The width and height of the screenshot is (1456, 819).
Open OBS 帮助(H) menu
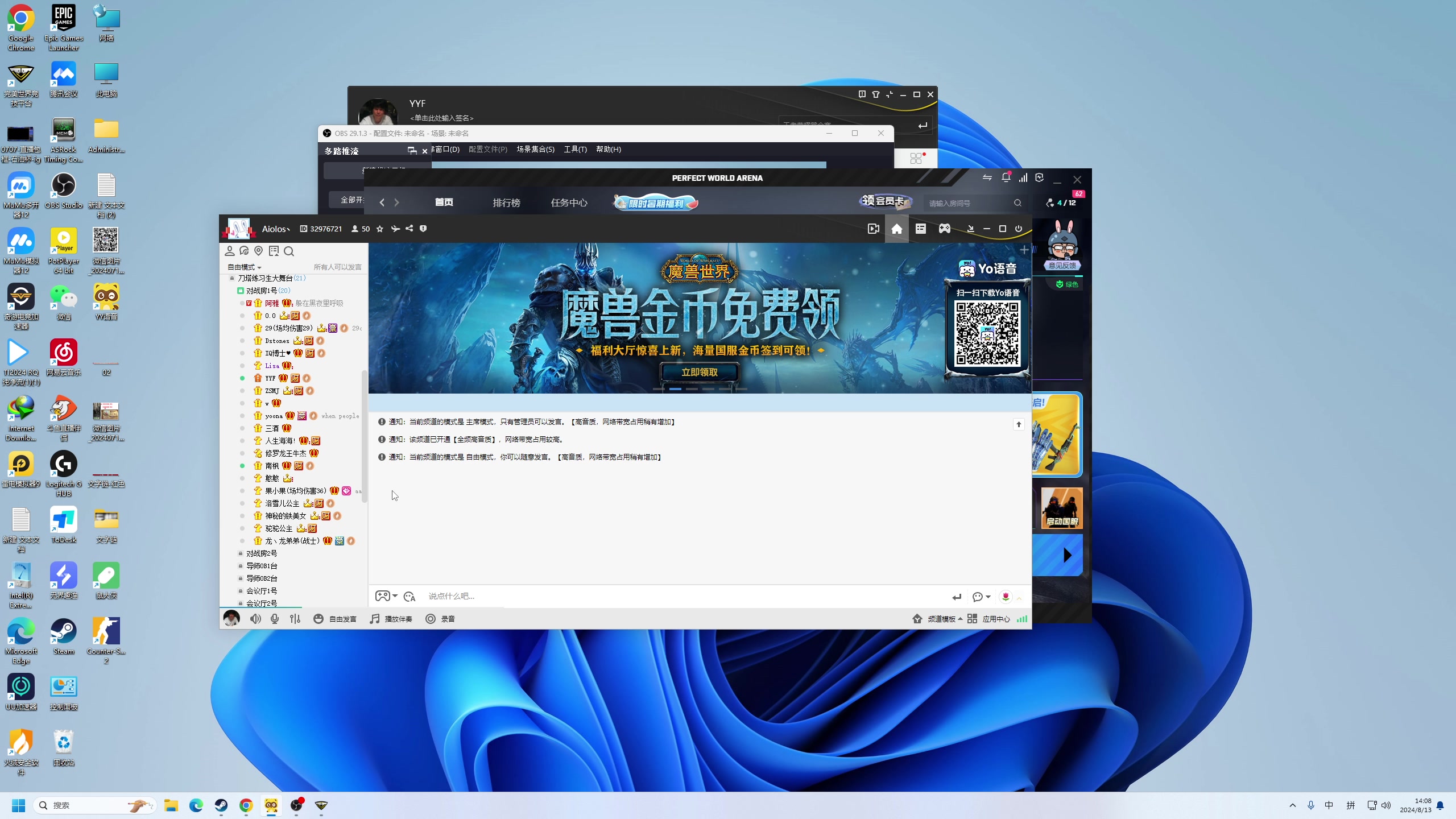609,149
